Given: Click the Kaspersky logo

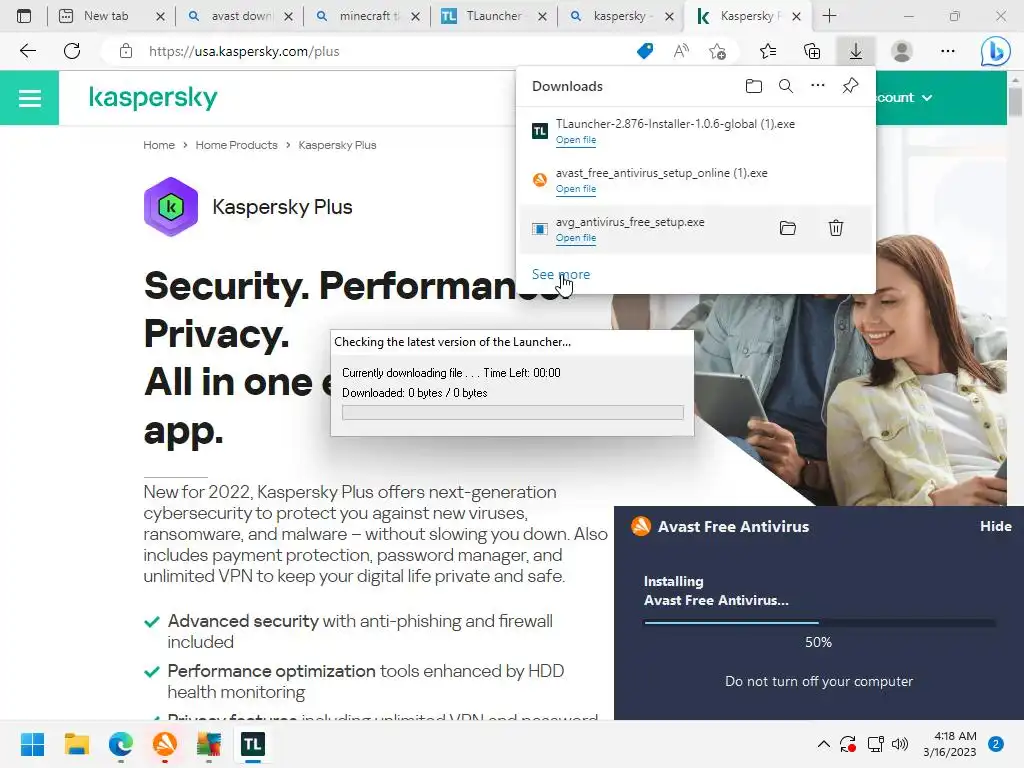Looking at the screenshot, I should pos(153,98).
